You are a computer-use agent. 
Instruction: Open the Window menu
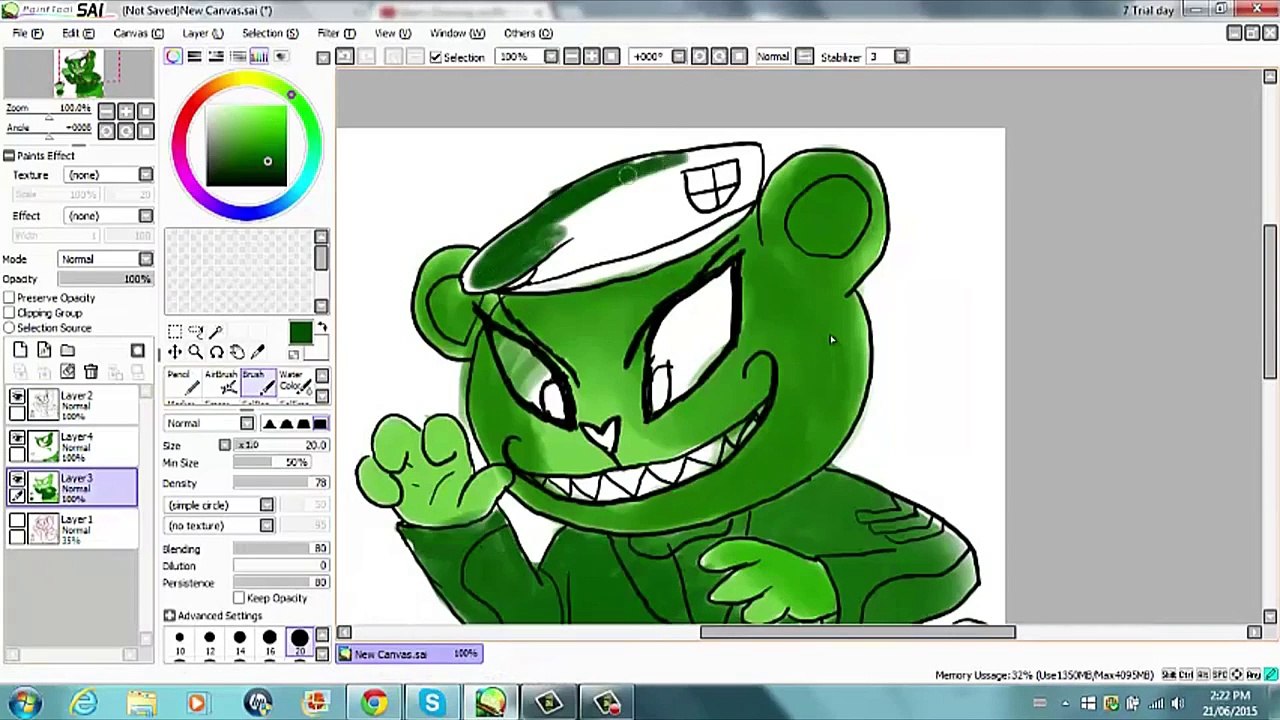coord(457,33)
